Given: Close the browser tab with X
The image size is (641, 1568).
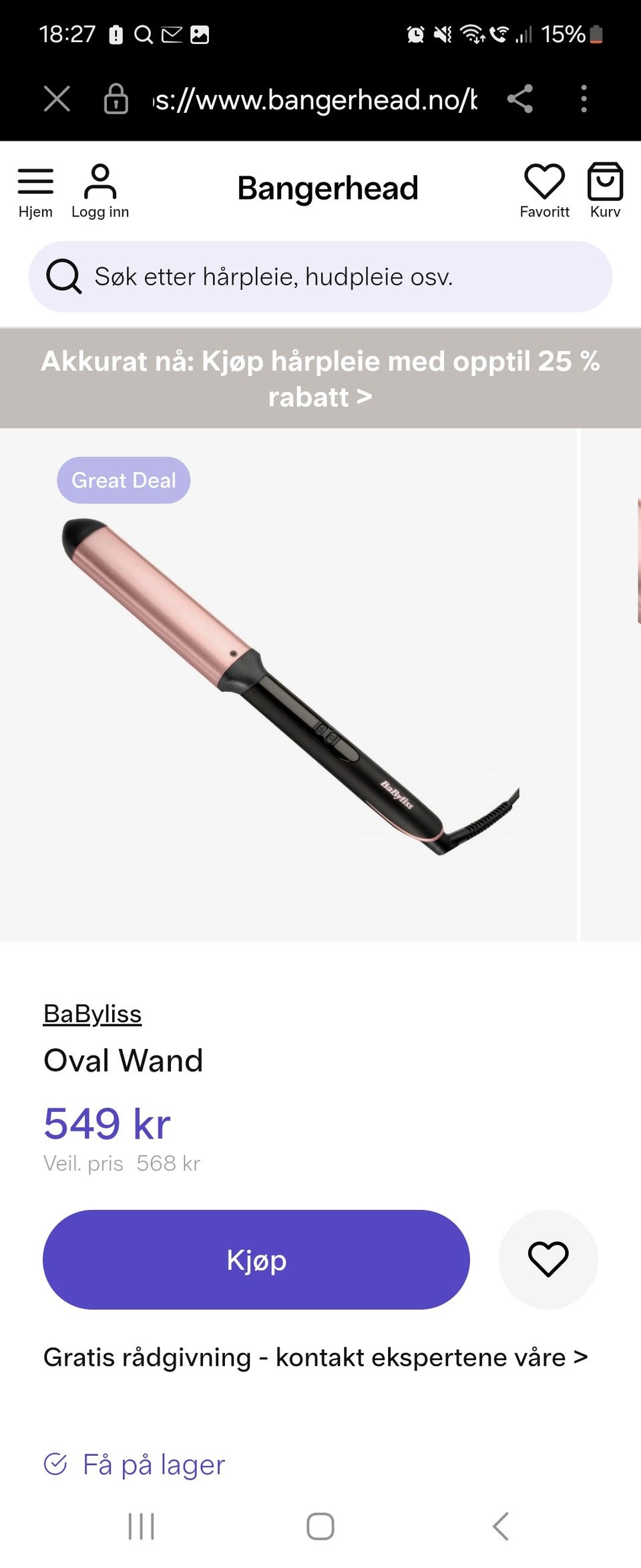Looking at the screenshot, I should click(57, 99).
